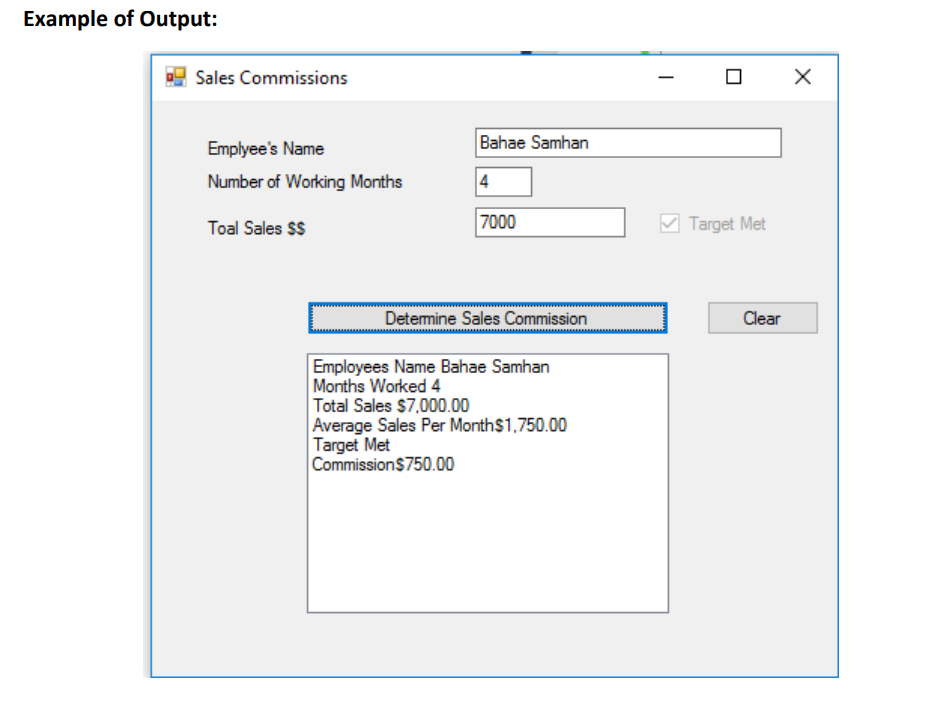Viewport: 943px width, 718px height.
Task: Click the Commission$750.00 result line
Action: point(382,464)
